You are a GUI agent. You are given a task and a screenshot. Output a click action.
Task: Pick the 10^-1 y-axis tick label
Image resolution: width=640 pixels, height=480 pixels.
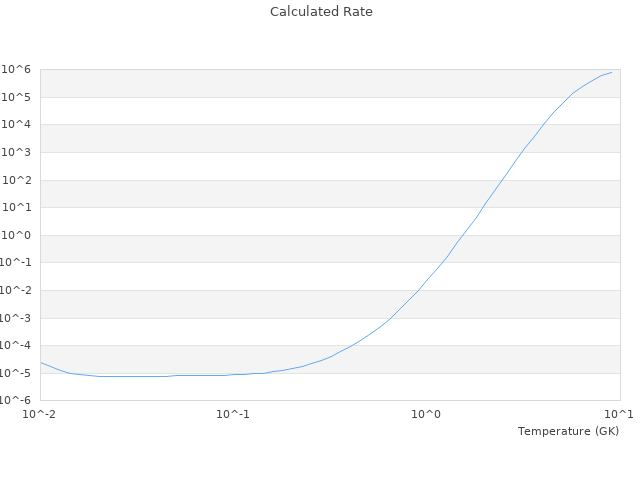pos(19,263)
